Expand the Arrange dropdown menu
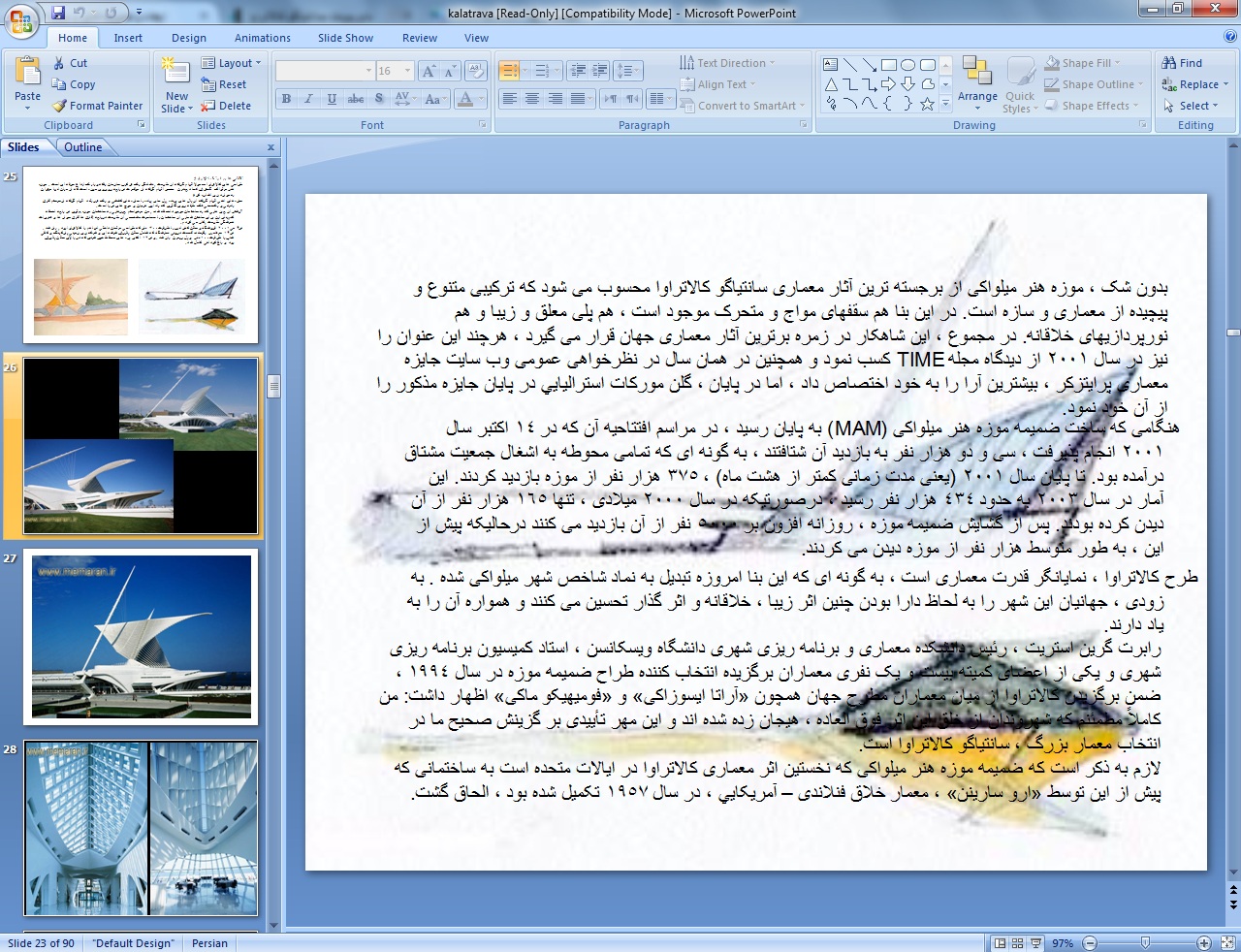This screenshot has height=952, width=1241. [977, 97]
